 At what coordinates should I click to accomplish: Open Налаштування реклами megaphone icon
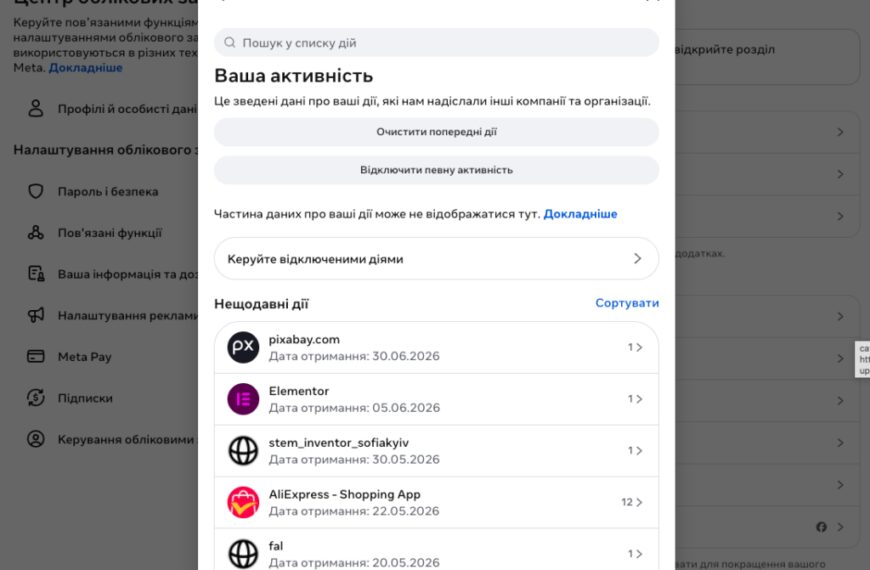[36, 315]
